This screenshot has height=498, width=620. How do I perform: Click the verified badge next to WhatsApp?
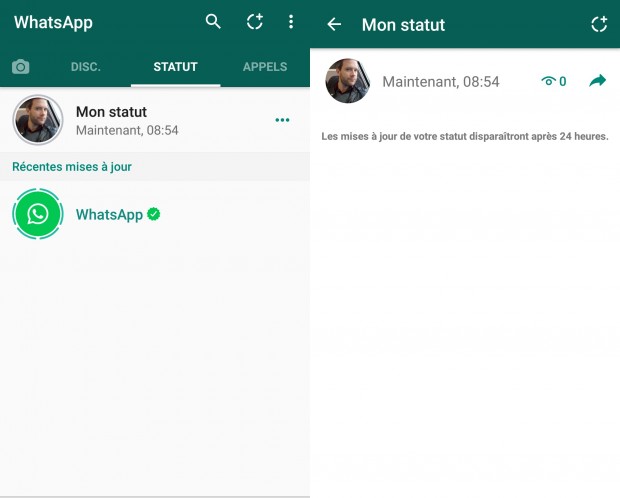coord(154,214)
